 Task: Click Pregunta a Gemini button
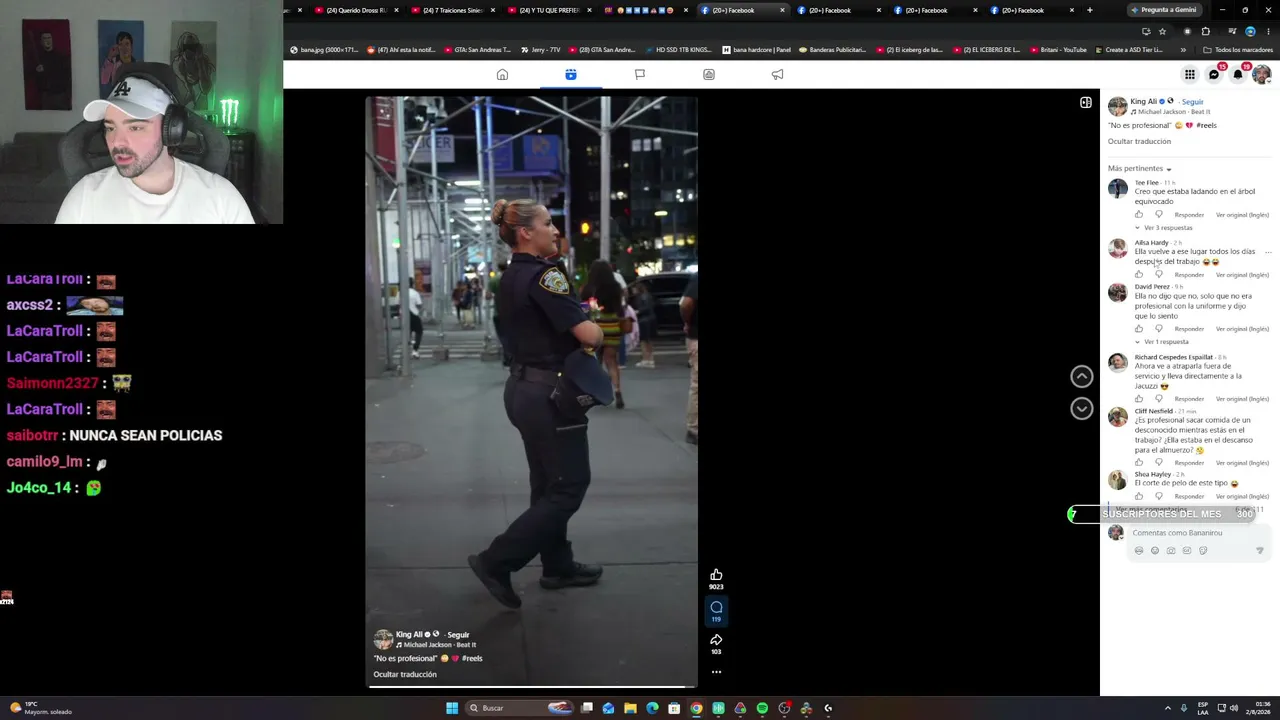1164,10
